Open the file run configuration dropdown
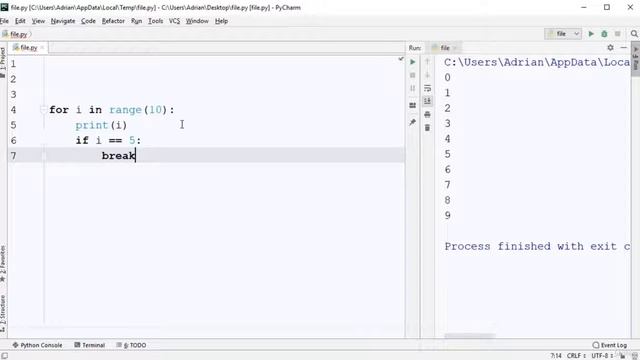Image resolution: width=640 pixels, height=360 pixels. pyautogui.click(x=563, y=34)
